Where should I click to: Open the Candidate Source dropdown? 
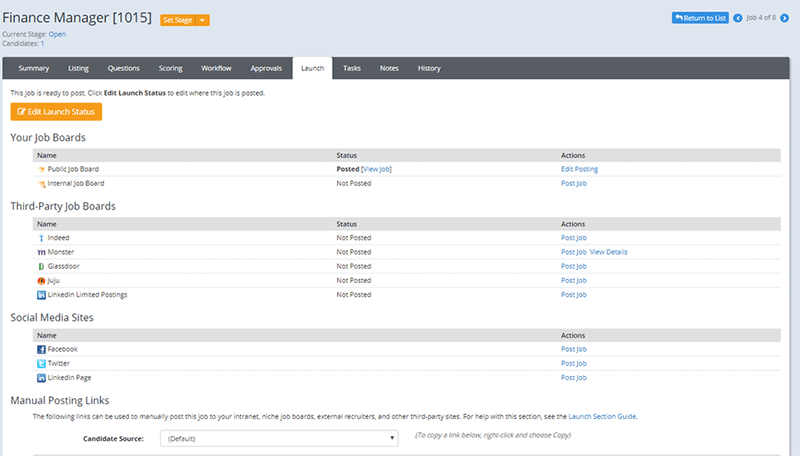(x=279, y=438)
